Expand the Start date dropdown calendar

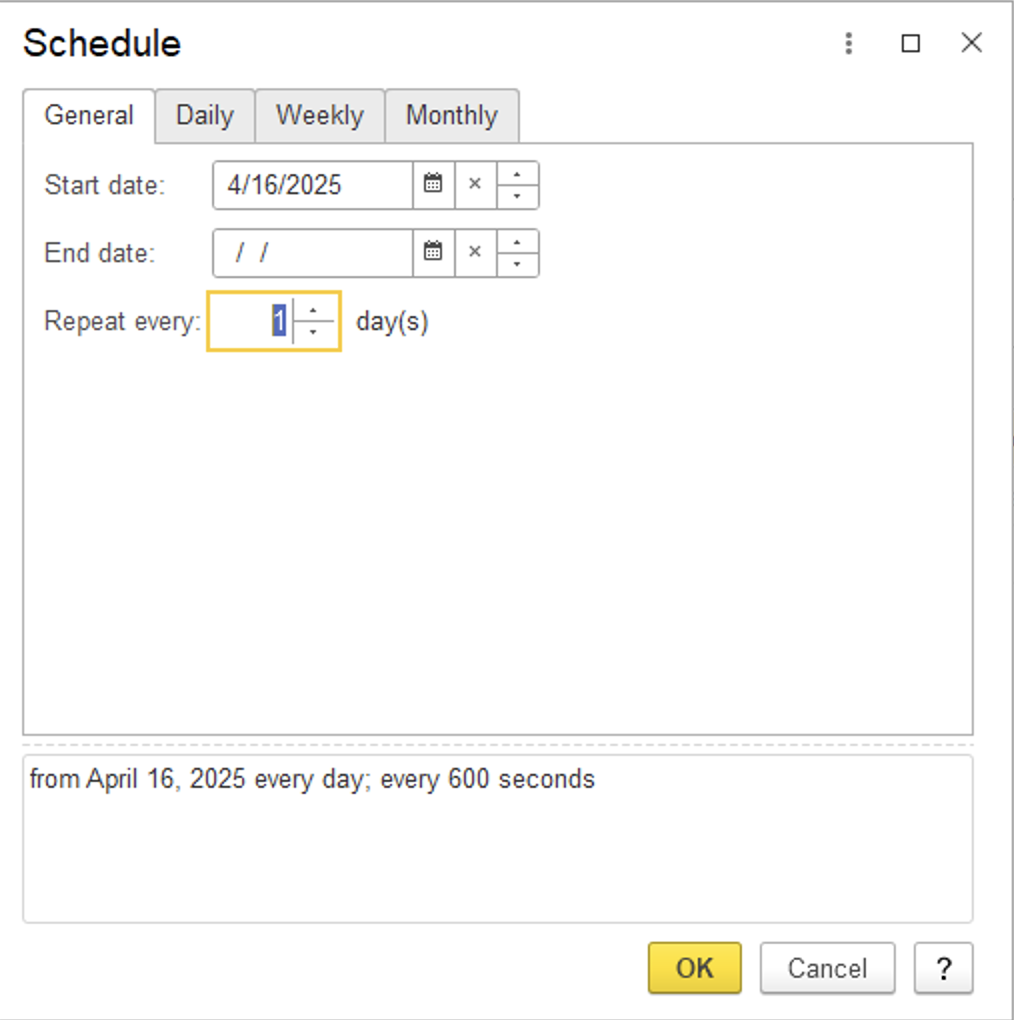click(x=431, y=185)
